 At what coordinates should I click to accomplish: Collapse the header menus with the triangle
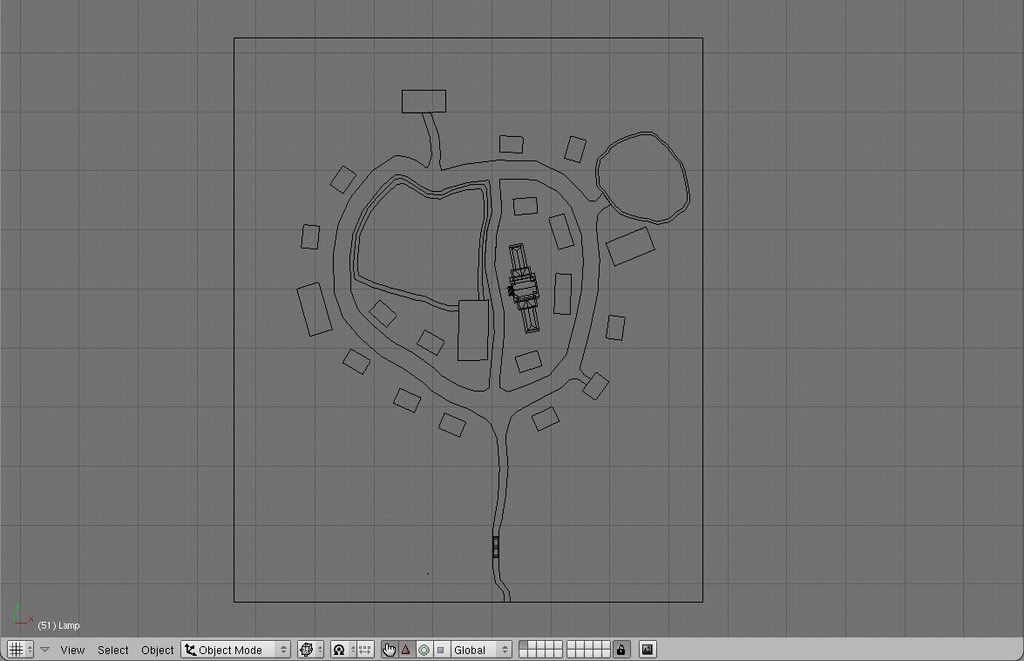[44, 649]
